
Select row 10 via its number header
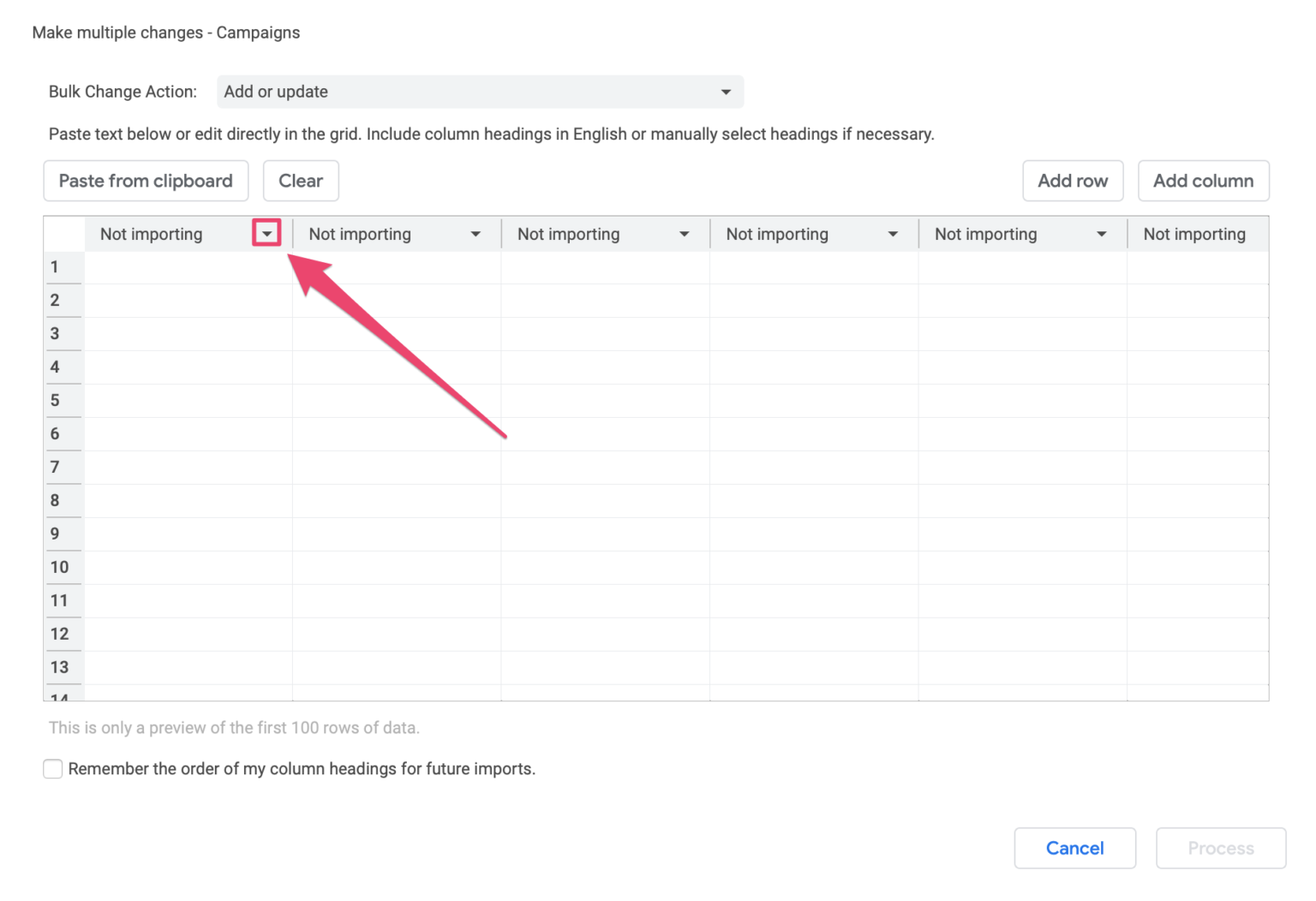coord(63,566)
